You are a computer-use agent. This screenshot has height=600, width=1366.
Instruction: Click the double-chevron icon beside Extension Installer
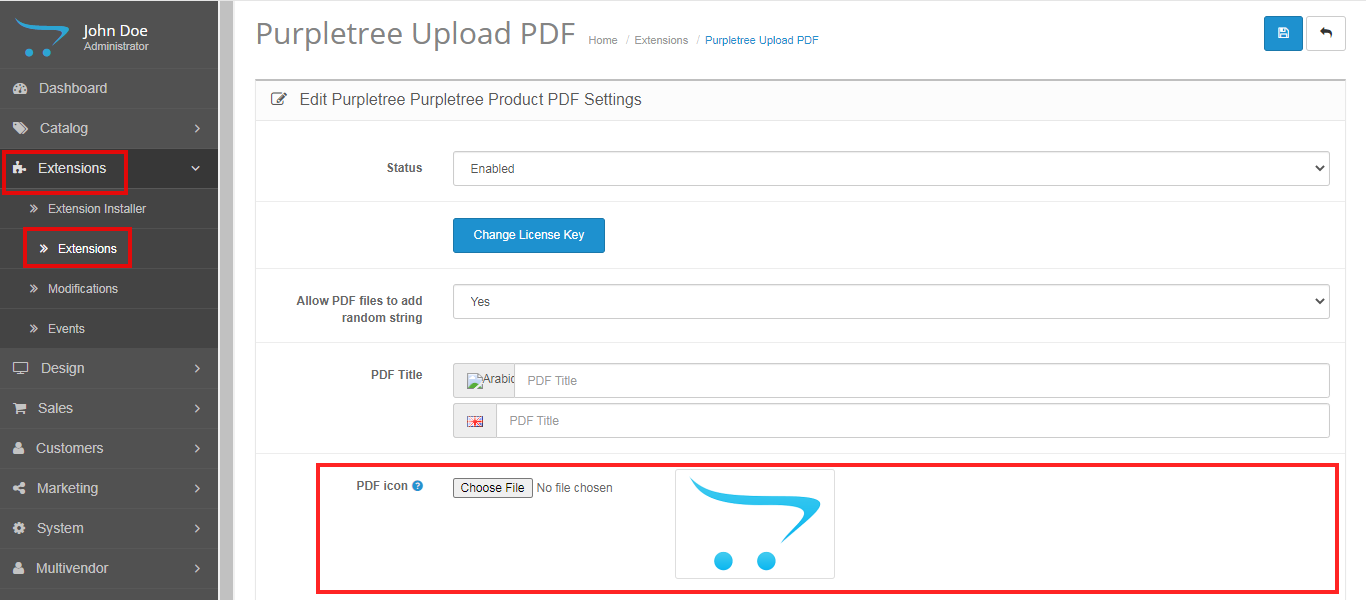(34, 209)
